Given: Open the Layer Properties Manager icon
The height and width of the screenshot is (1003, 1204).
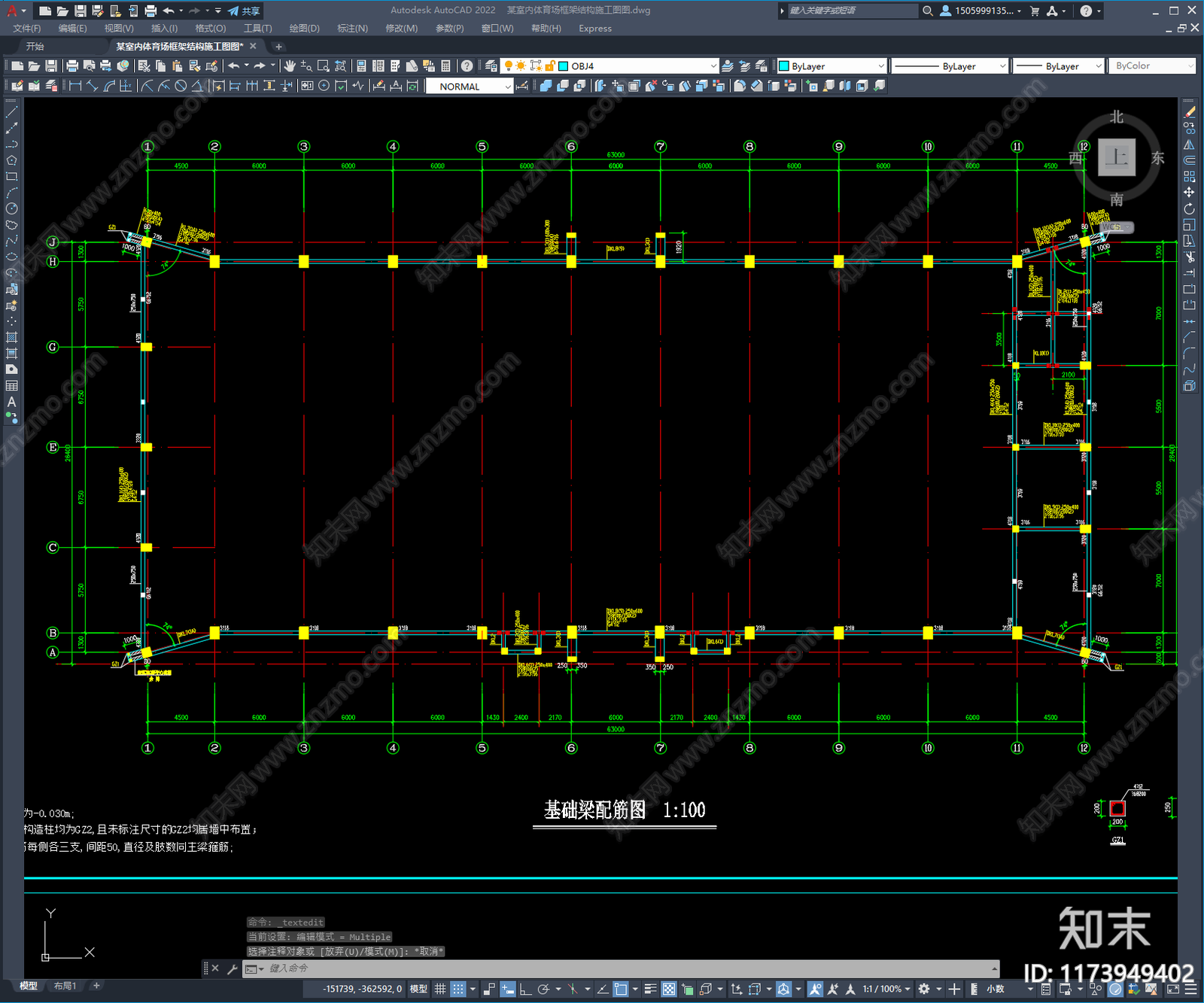Looking at the screenshot, I should tap(491, 66).
